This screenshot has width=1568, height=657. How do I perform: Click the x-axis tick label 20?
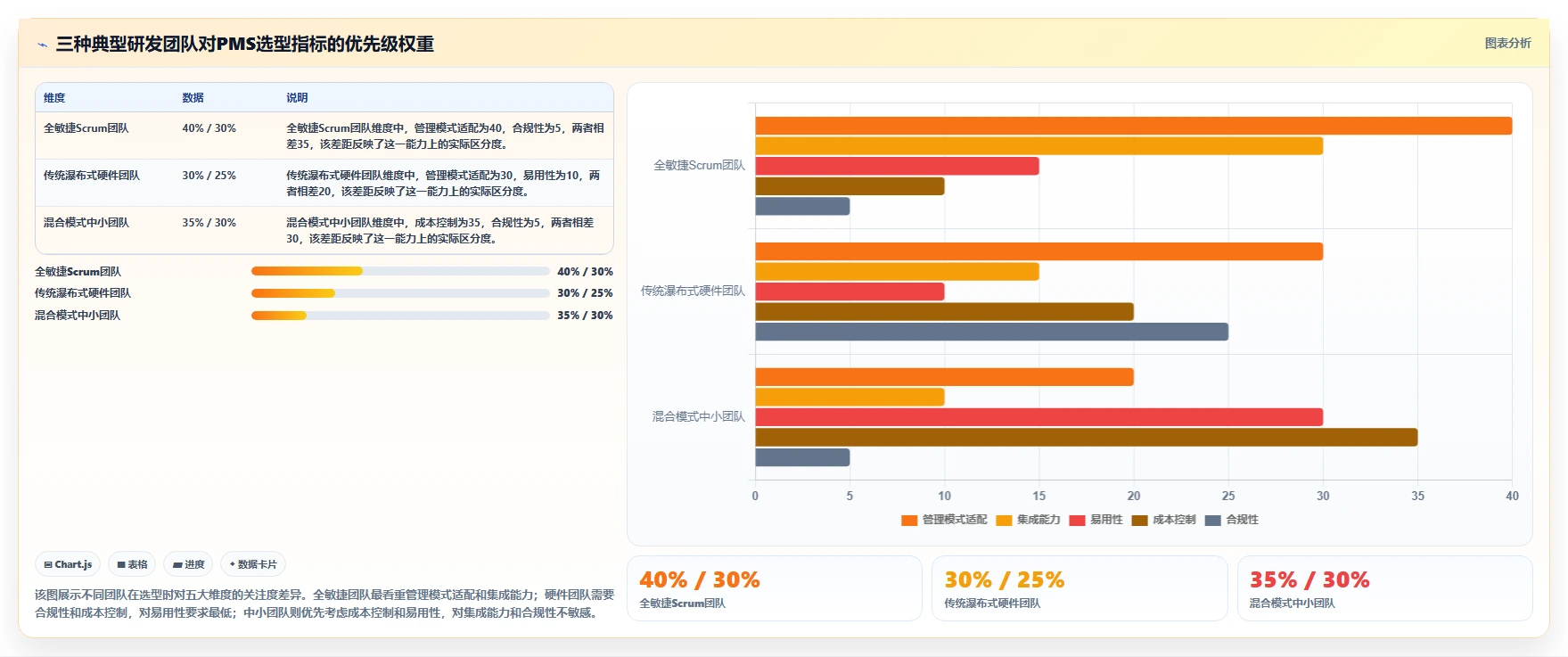click(1133, 496)
